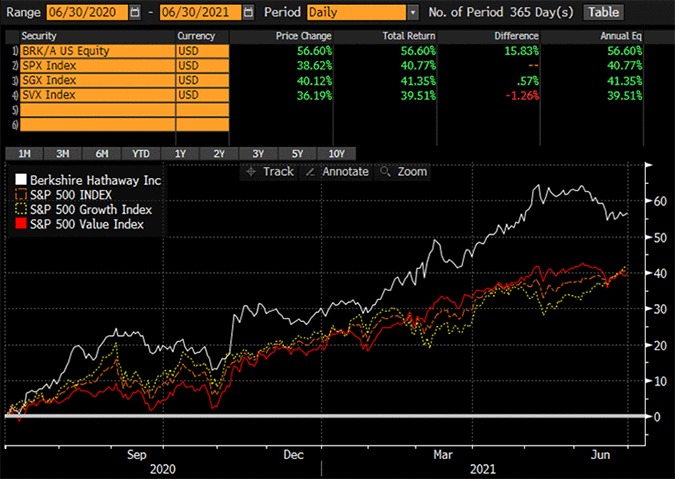Expand the Period dropdown arrow
Screen dimensions: 675x479
412,12
